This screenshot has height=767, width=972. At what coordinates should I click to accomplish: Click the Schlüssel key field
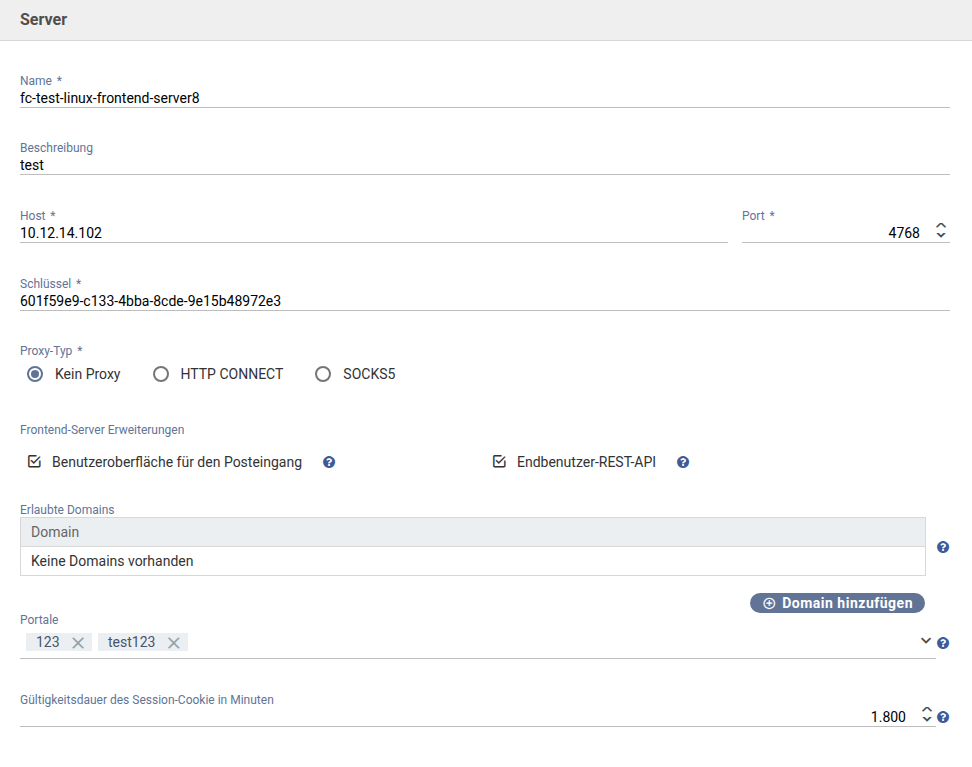coord(484,301)
